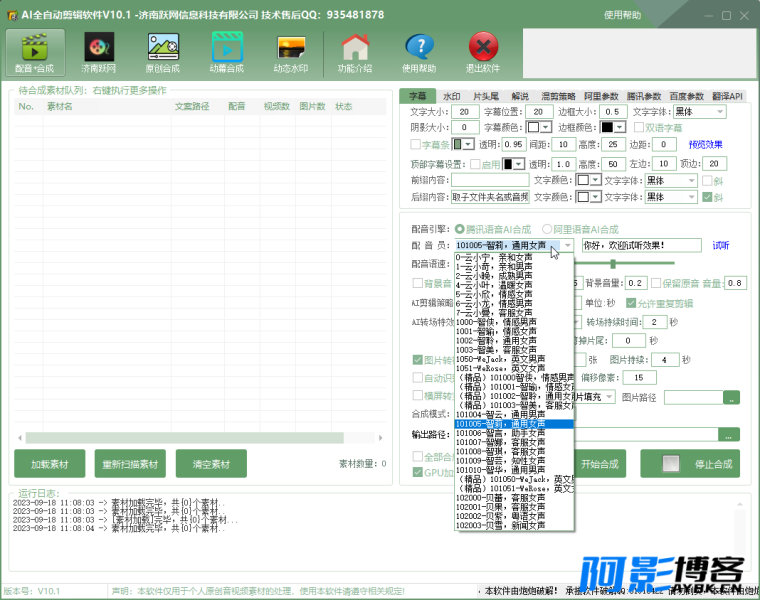This screenshot has width=760, height=600.
Task: Click the queue scrollbar left arrow
Action: pyautogui.click(x=20, y=438)
